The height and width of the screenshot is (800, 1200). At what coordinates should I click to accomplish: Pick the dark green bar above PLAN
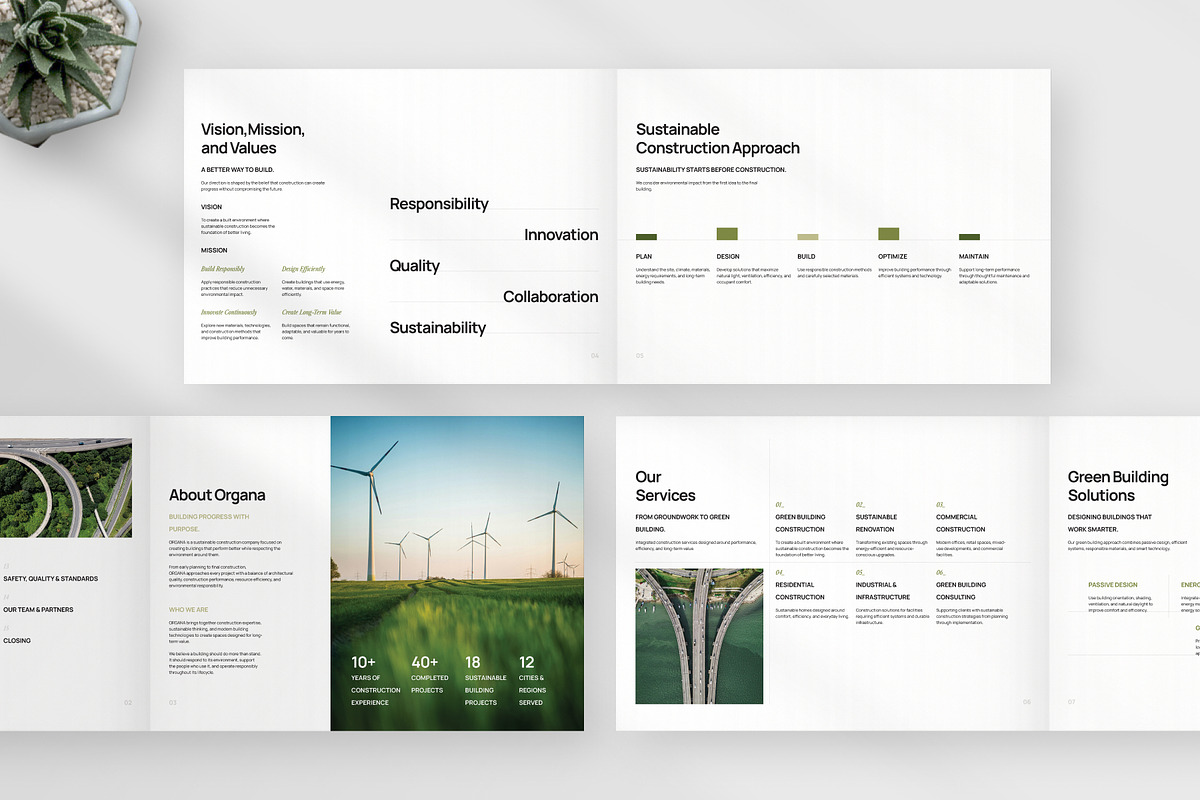(x=646, y=237)
